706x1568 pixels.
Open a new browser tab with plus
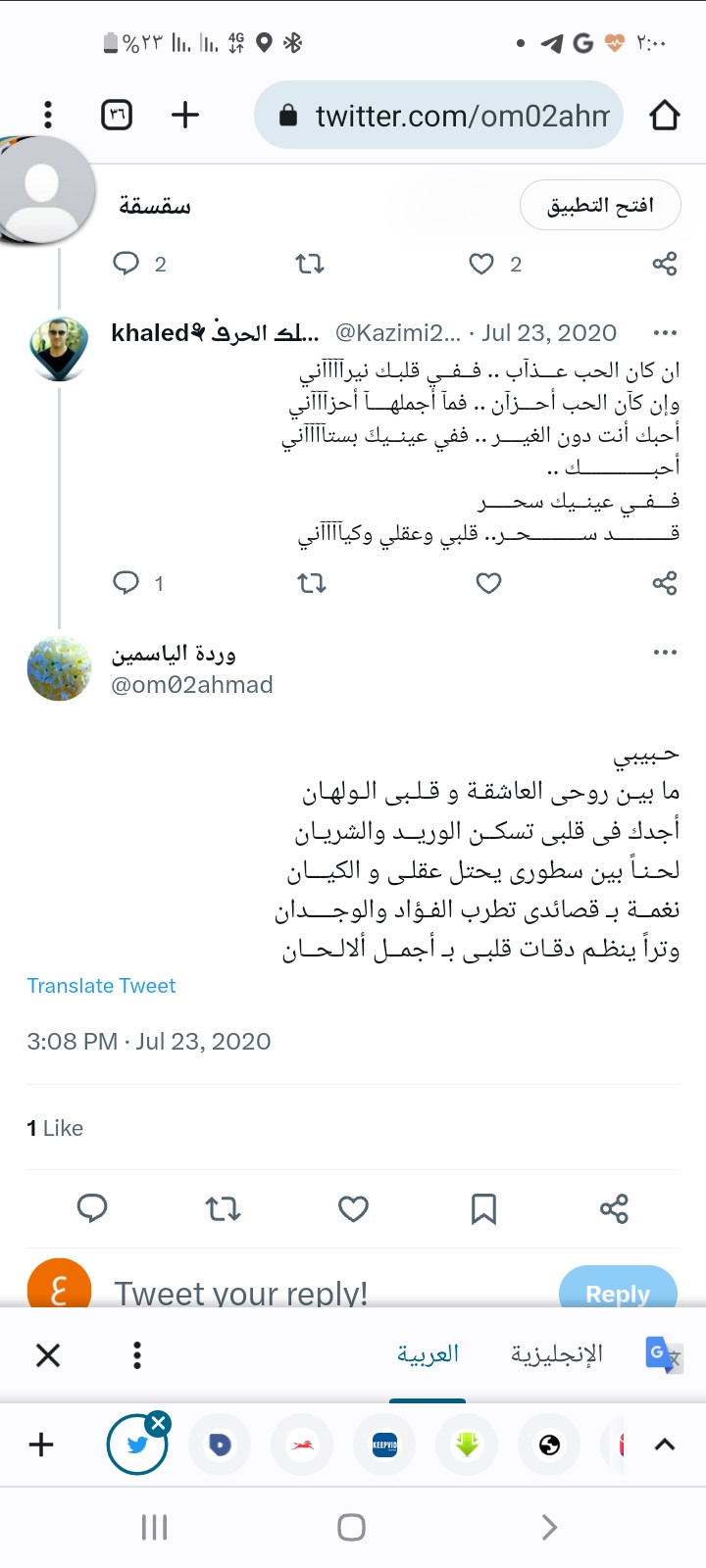(185, 116)
